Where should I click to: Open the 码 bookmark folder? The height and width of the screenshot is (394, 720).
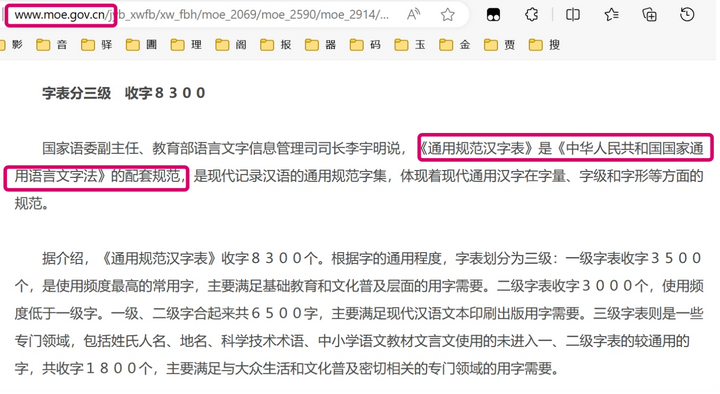point(365,45)
